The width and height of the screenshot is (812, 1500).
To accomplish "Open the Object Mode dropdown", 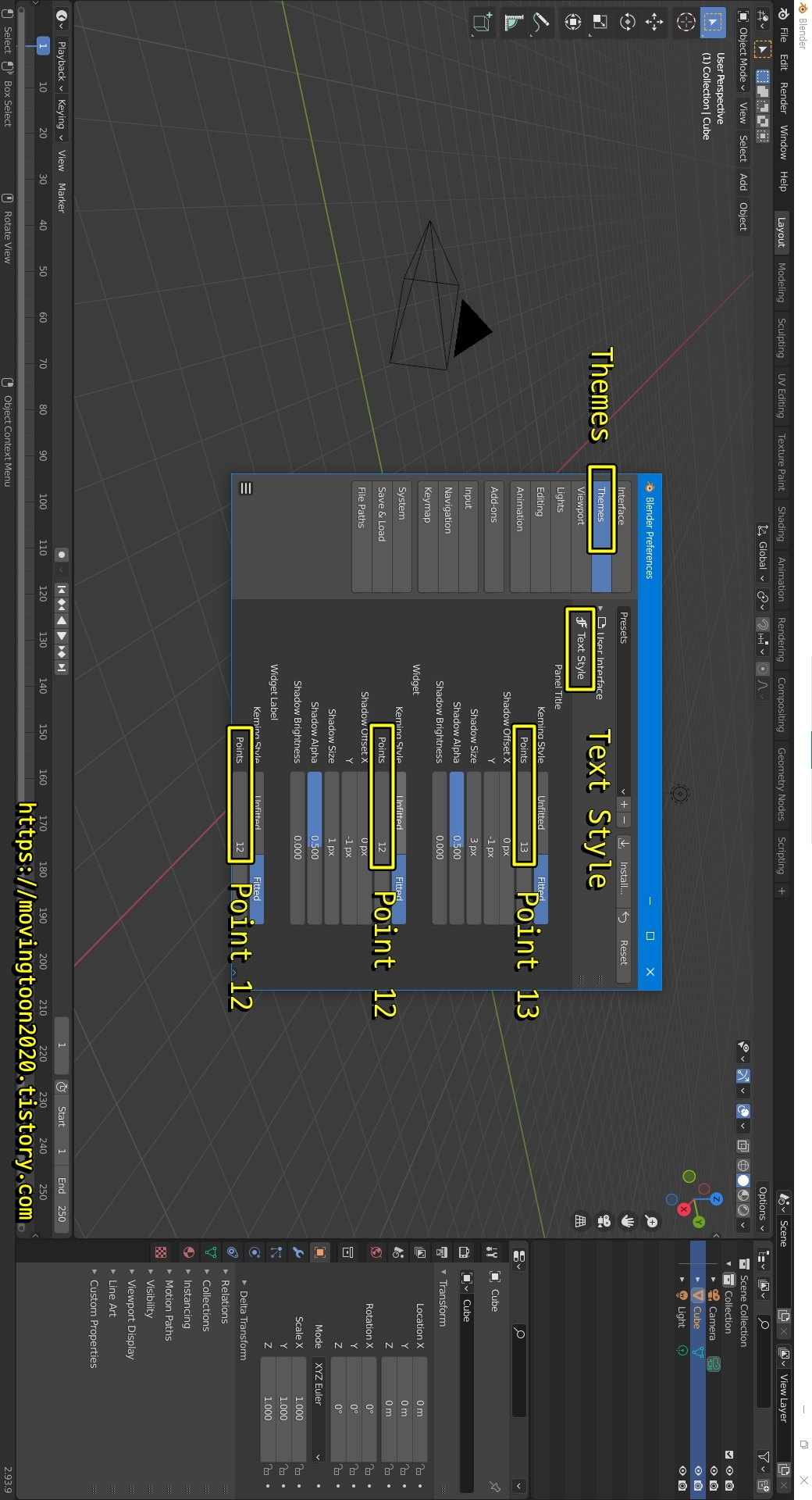I will [743, 52].
